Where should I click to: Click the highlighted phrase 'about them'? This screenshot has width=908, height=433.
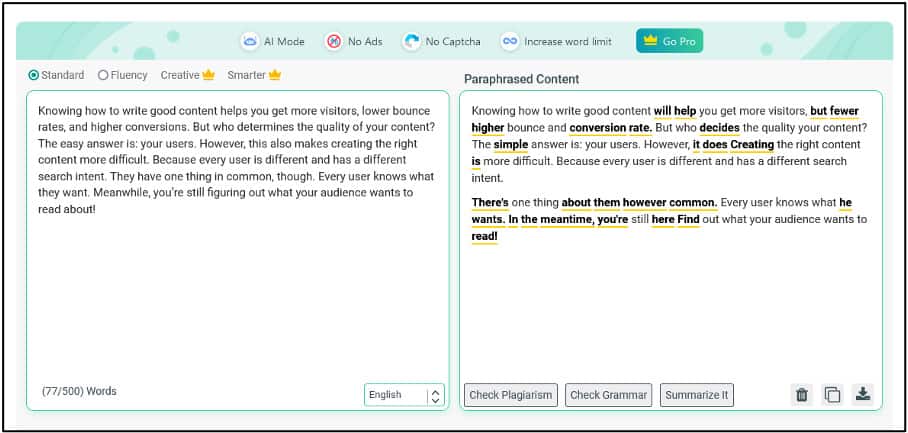[591, 203]
